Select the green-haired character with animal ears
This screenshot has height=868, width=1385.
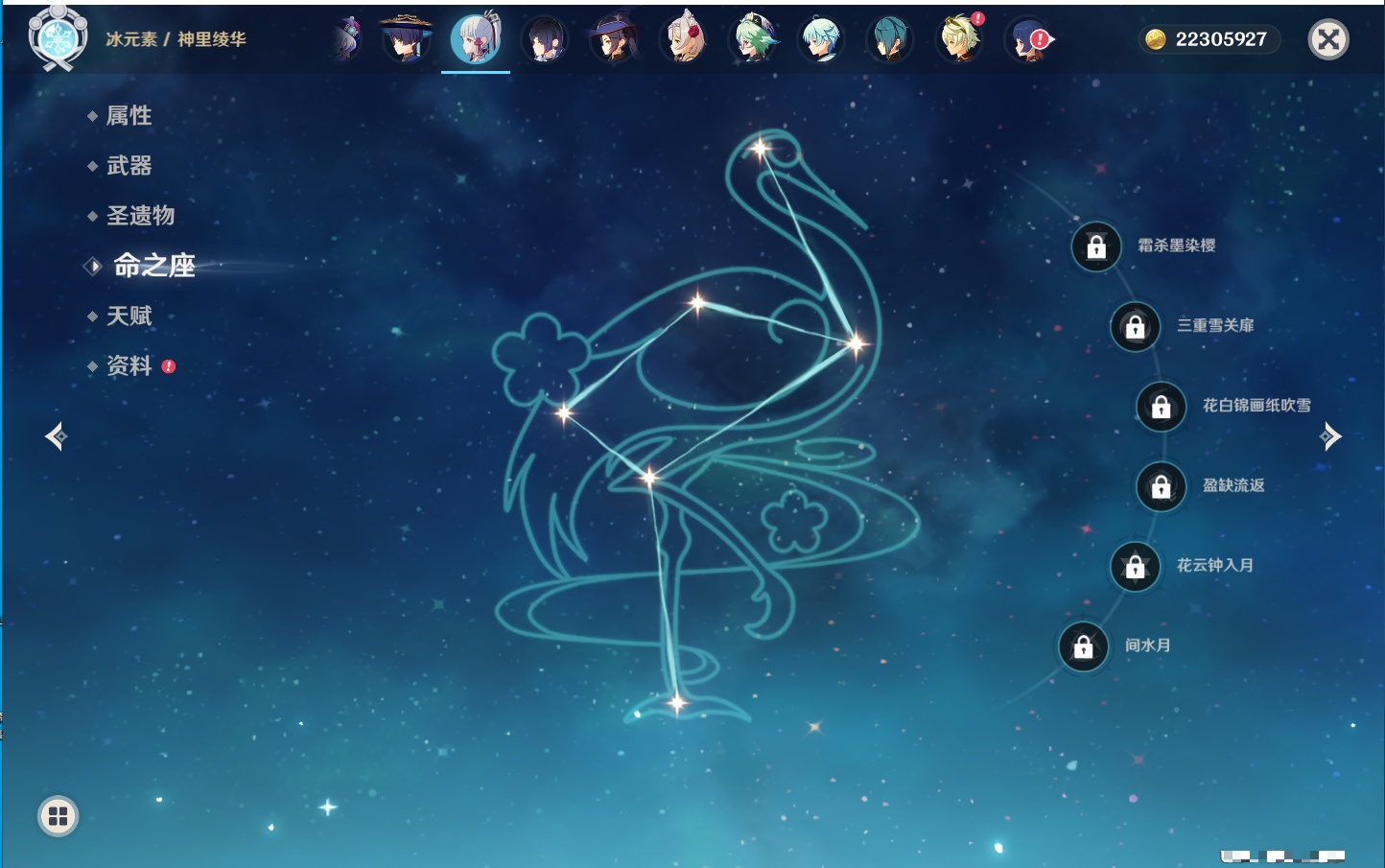[753, 39]
